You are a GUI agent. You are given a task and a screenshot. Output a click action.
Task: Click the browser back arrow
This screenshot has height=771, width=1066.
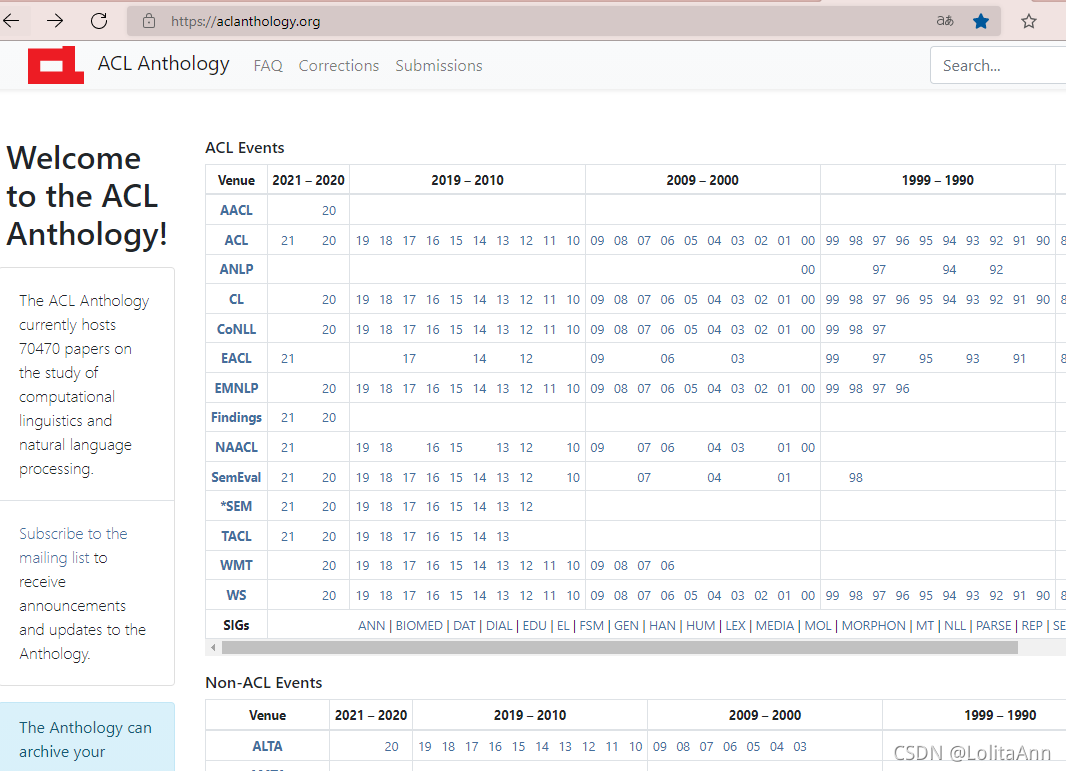[11, 21]
